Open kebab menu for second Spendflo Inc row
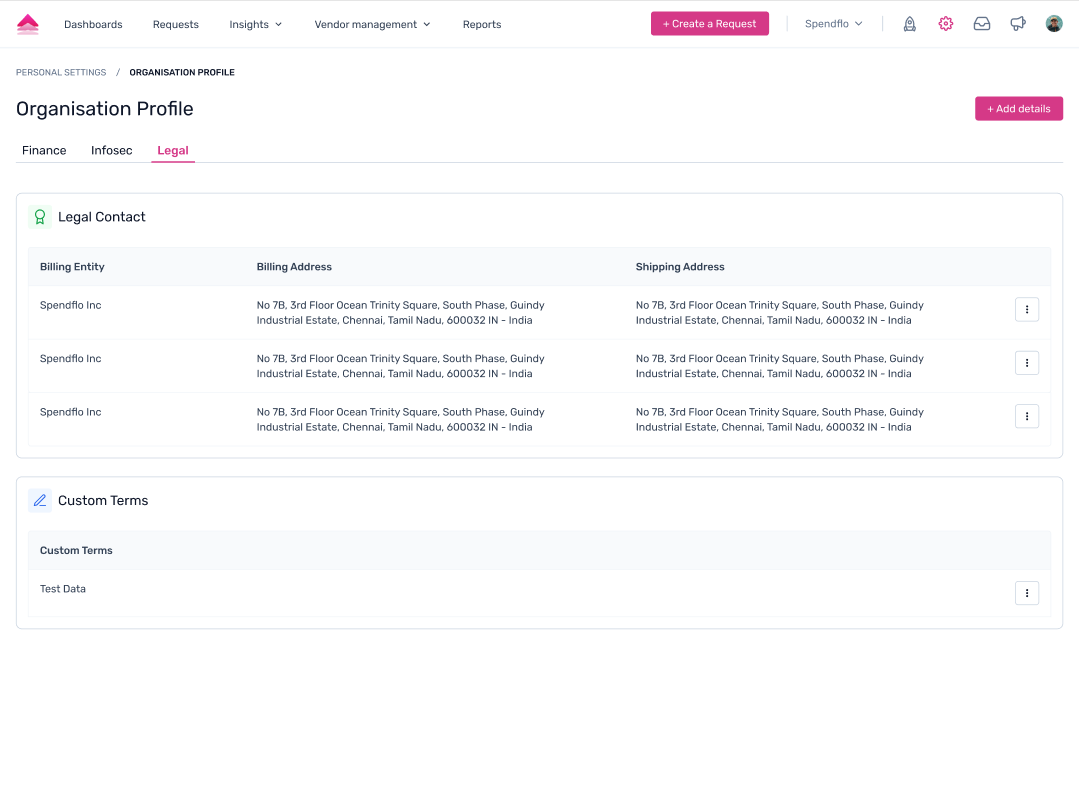This screenshot has width=1079, height=805. [1027, 363]
